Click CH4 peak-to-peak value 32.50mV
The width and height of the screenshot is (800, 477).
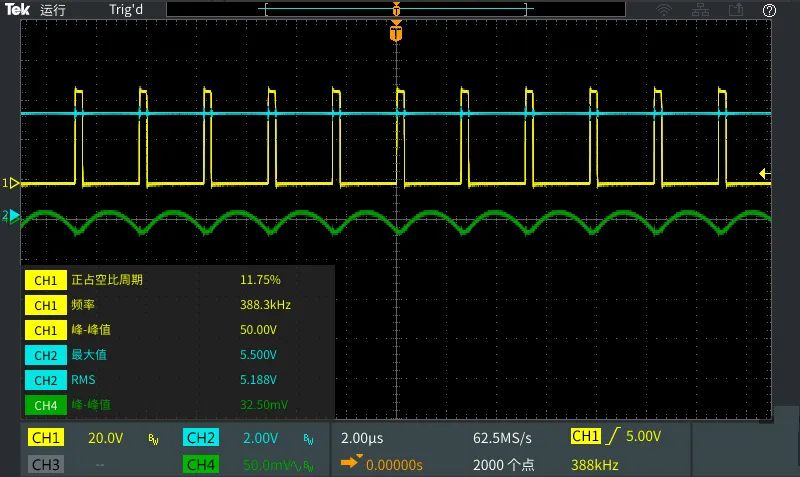pos(264,405)
